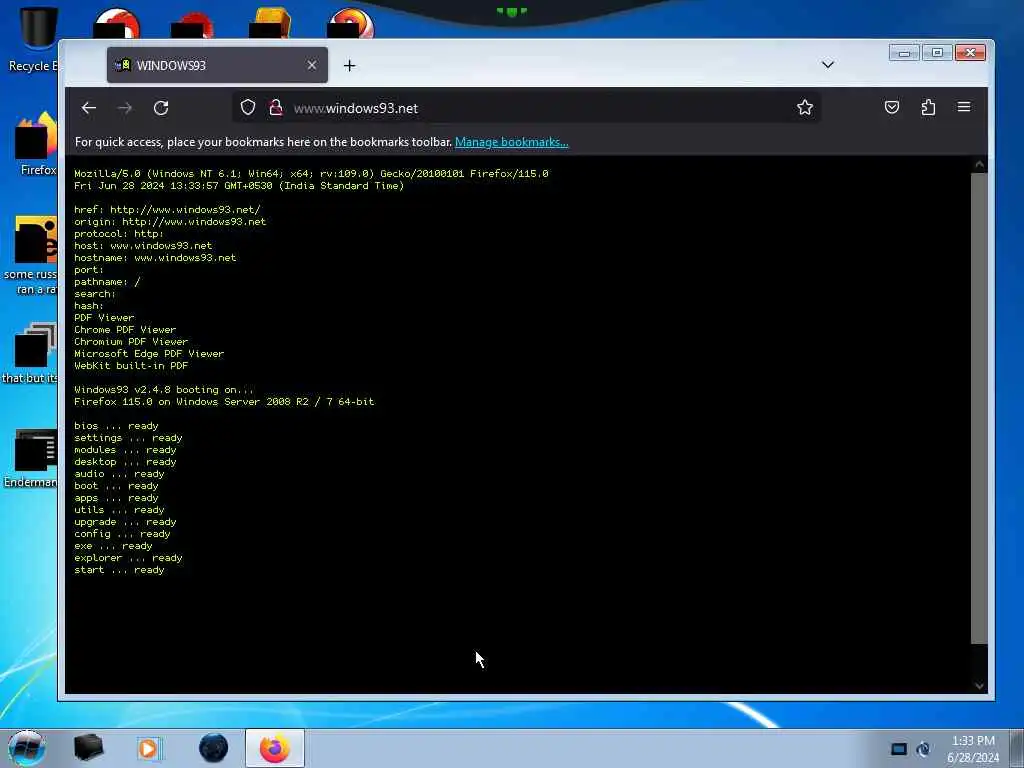Click the 'upgrade ... ready' line
Image resolution: width=1024 pixels, height=768 pixels.
click(125, 522)
